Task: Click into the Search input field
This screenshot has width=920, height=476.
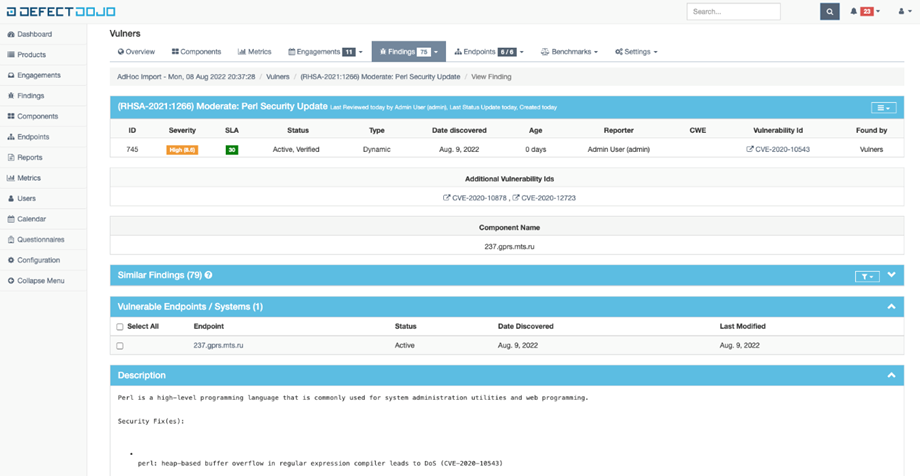Action: [x=733, y=11]
